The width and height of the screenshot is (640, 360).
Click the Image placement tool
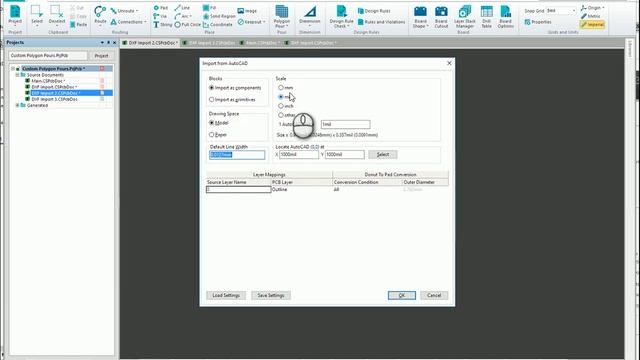coord(247,11)
